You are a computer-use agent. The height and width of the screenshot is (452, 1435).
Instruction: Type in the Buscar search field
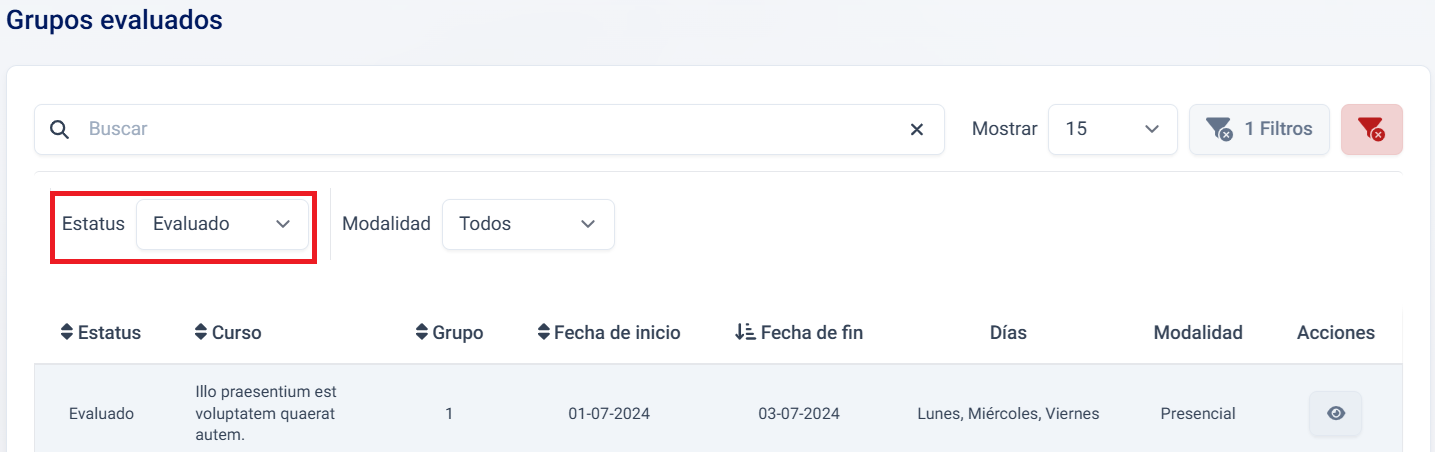[490, 130]
